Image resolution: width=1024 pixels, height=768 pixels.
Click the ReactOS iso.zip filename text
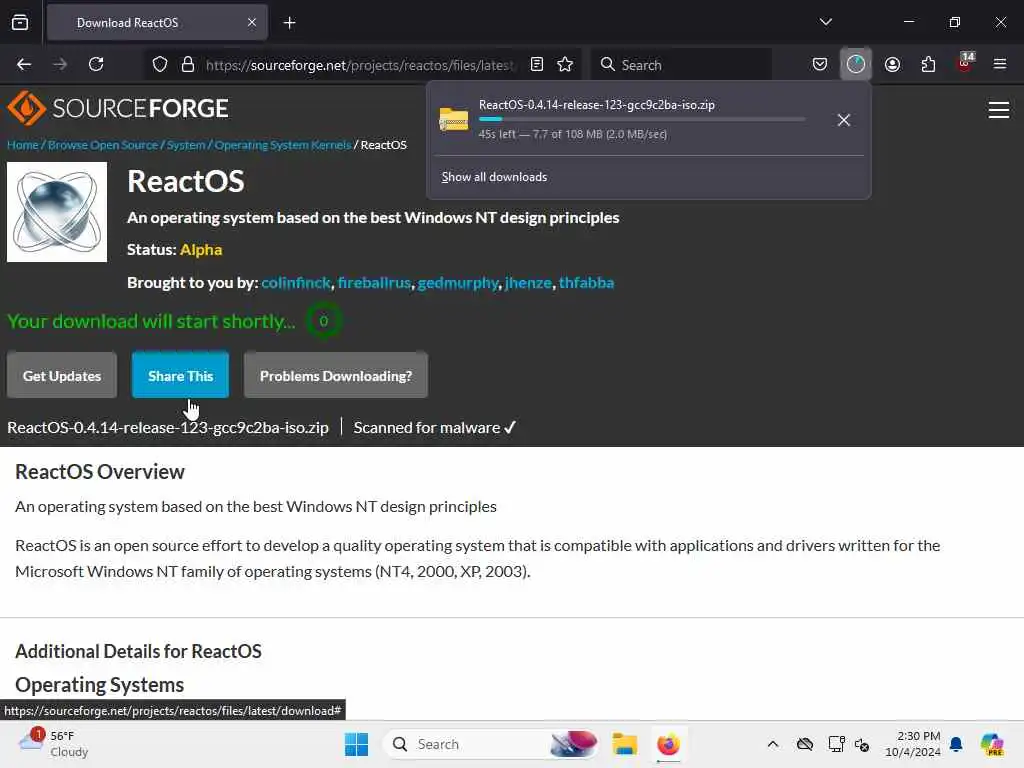click(168, 428)
